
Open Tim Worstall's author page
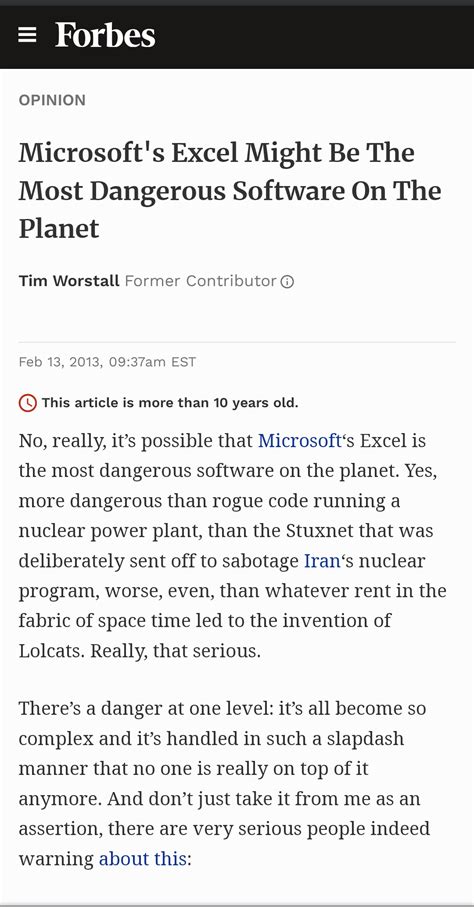point(69,281)
